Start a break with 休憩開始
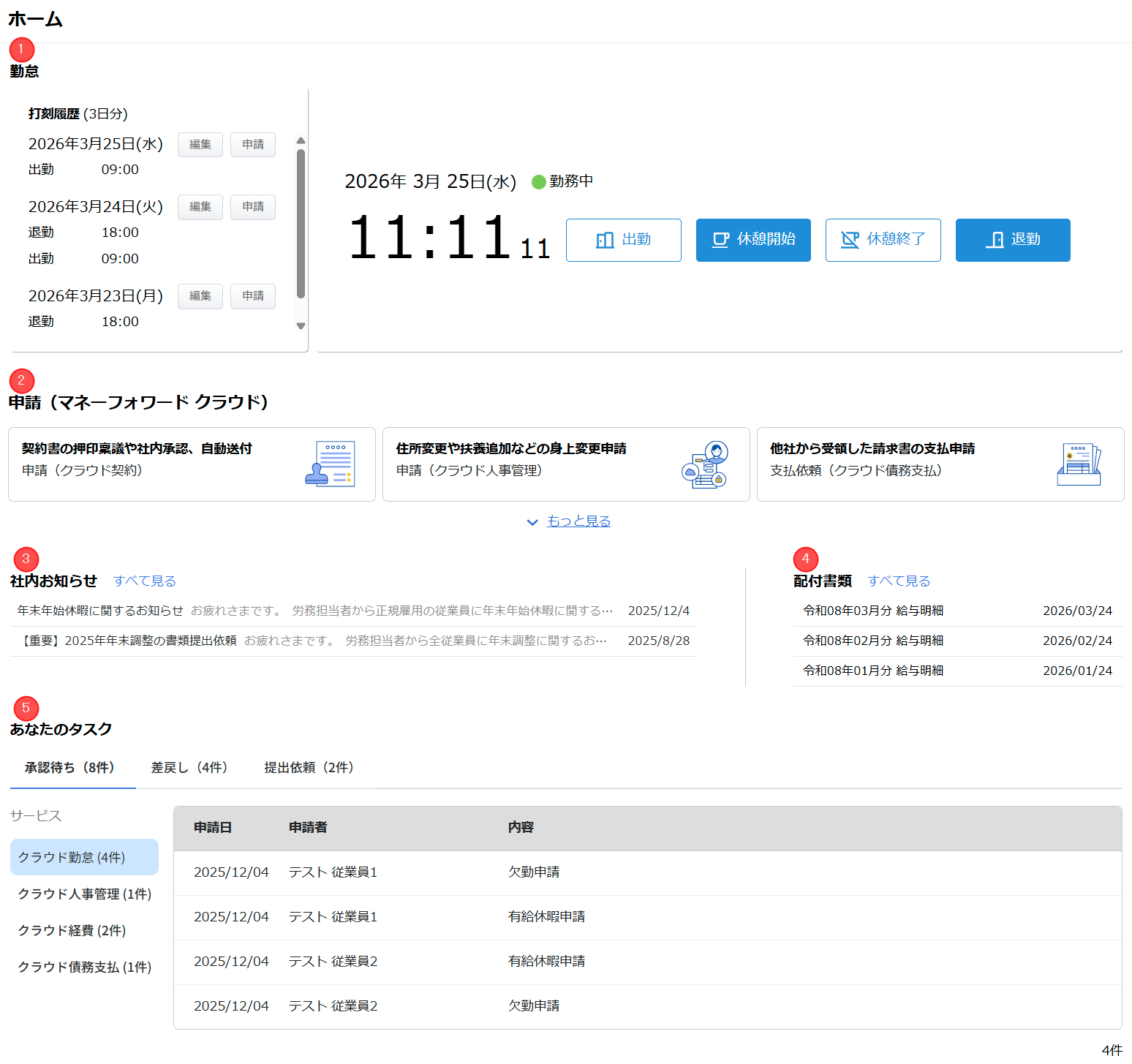 (x=752, y=240)
